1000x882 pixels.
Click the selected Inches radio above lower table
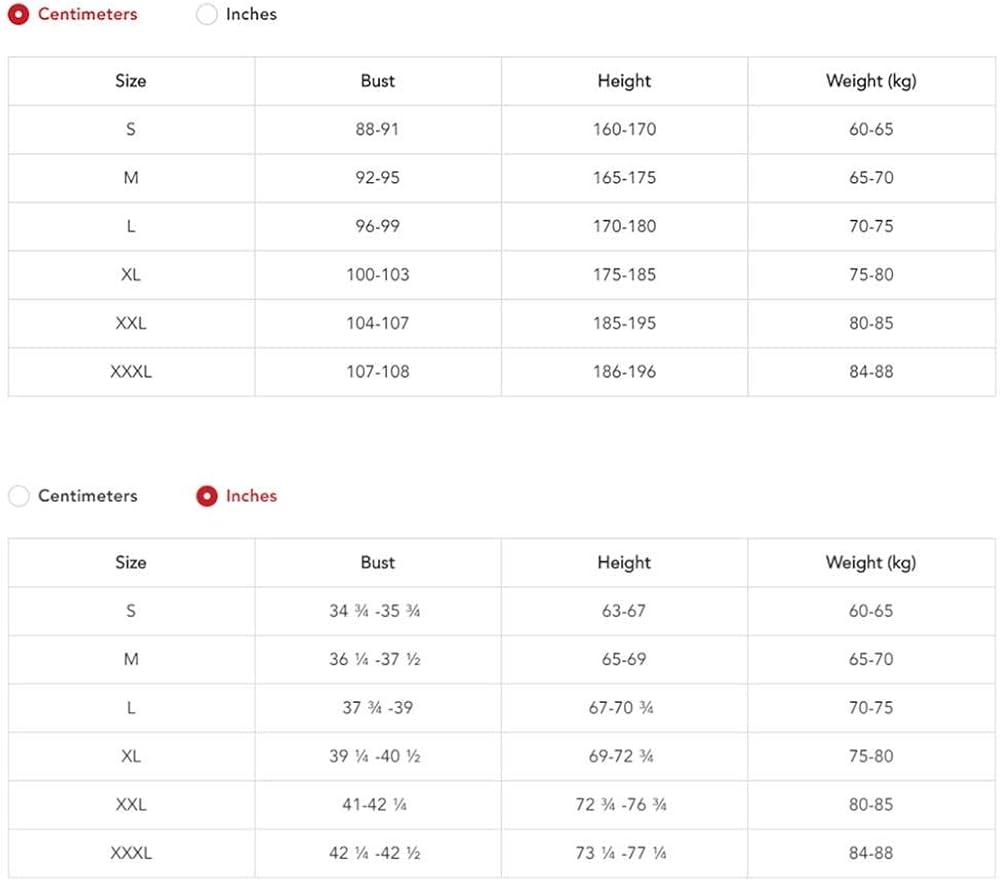pos(207,496)
